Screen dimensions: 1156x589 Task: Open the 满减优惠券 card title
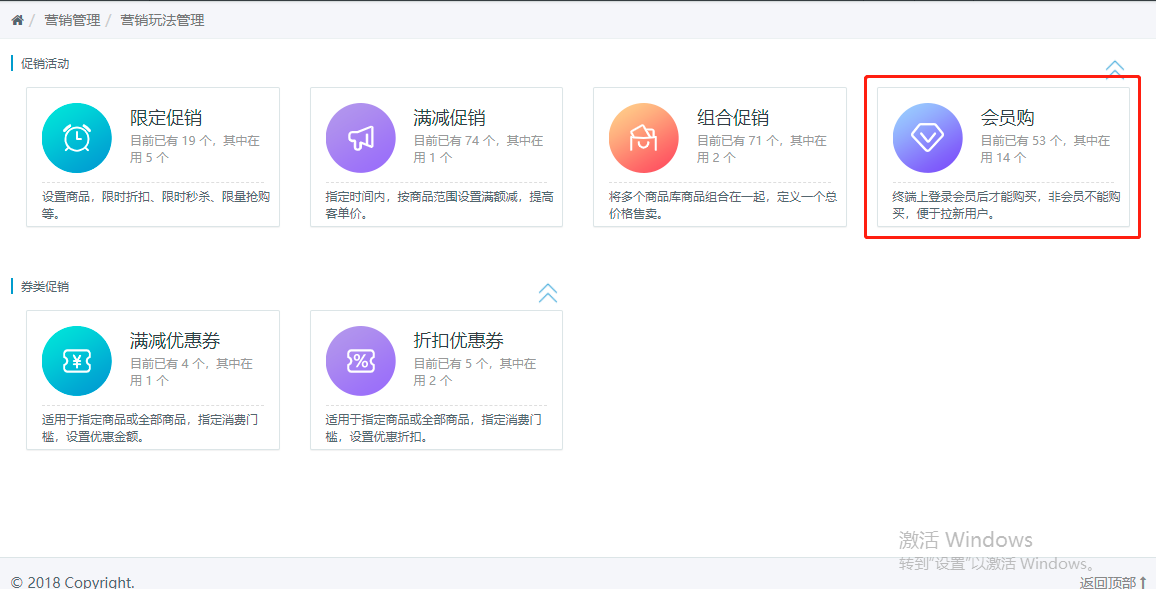(175, 341)
